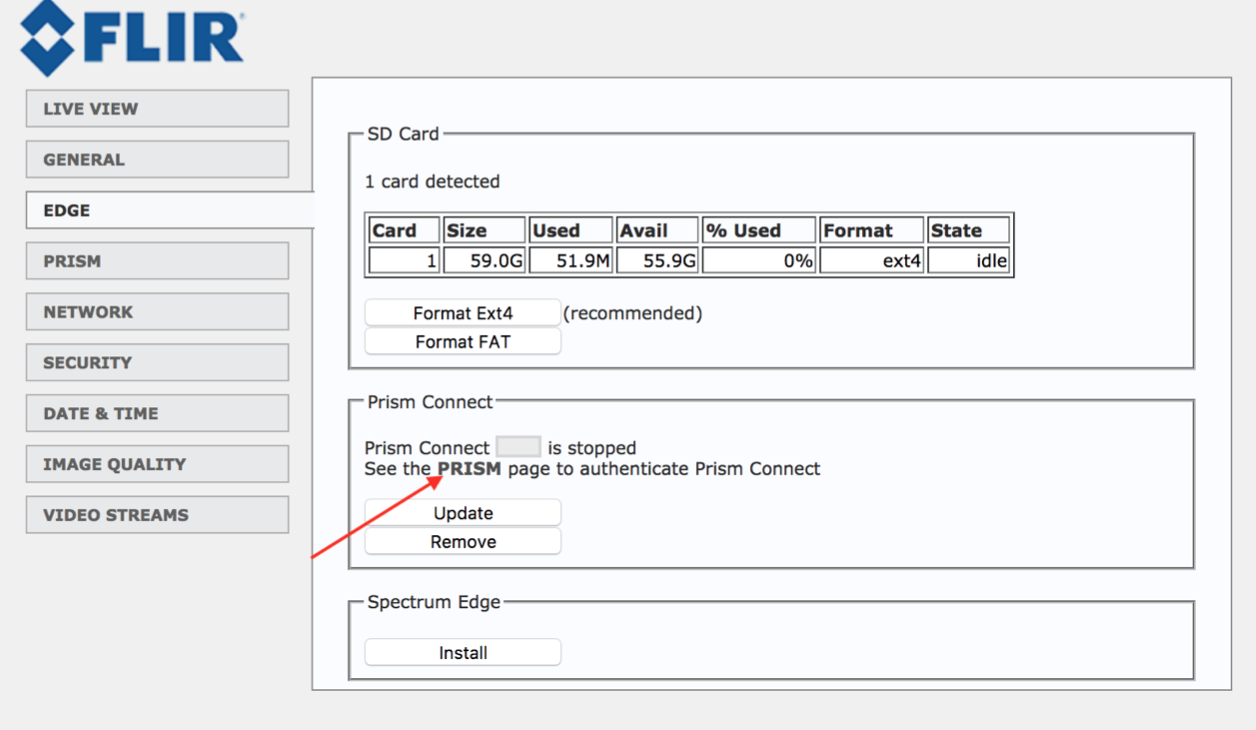This screenshot has height=730, width=1256.
Task: Click the 55.9G available cell
Action: (657, 261)
